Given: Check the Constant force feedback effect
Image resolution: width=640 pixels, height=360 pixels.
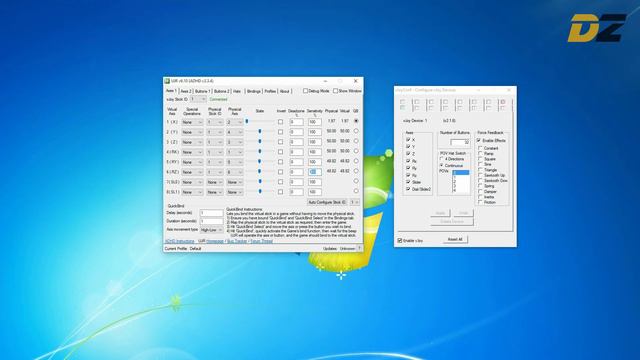Looking at the screenshot, I should tap(480, 148).
